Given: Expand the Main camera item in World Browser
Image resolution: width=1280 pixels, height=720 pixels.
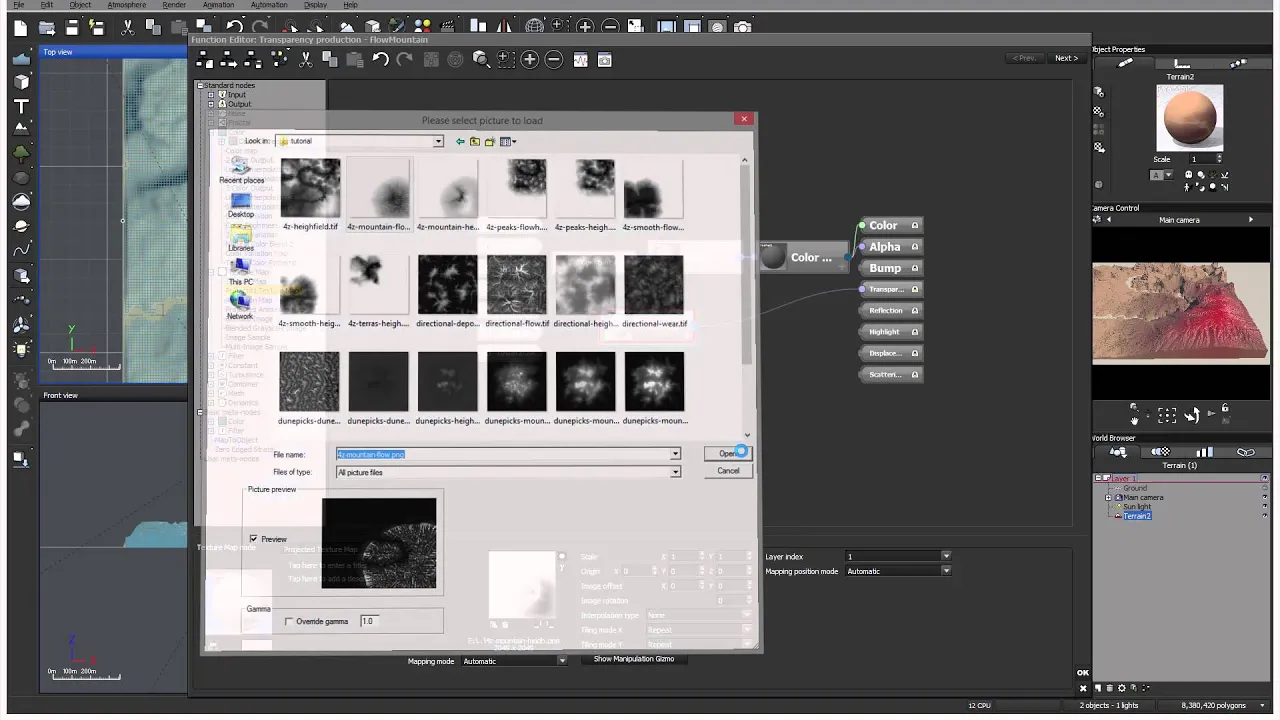Looking at the screenshot, I should pos(1108,497).
